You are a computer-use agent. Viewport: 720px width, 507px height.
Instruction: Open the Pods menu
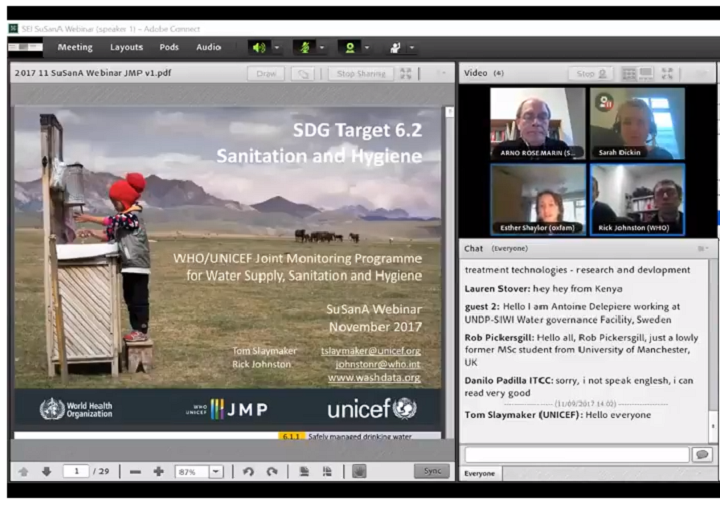pos(169,47)
